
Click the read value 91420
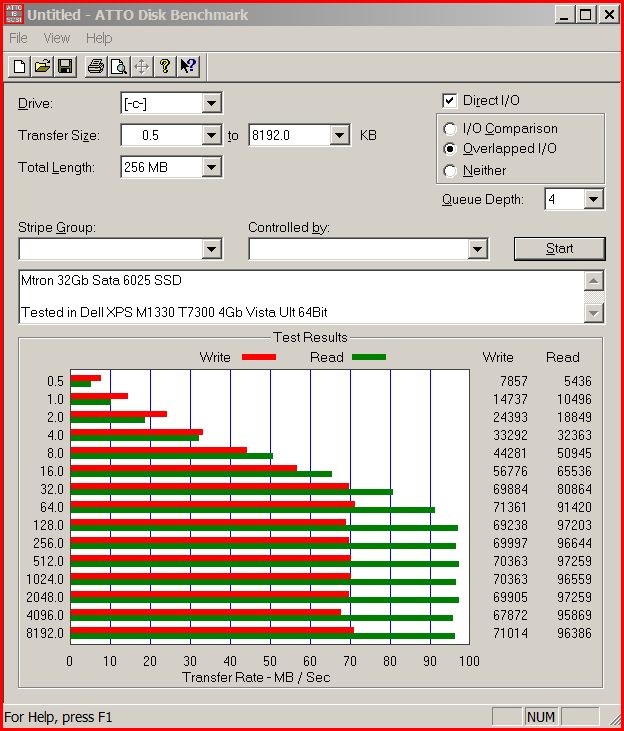pos(574,507)
